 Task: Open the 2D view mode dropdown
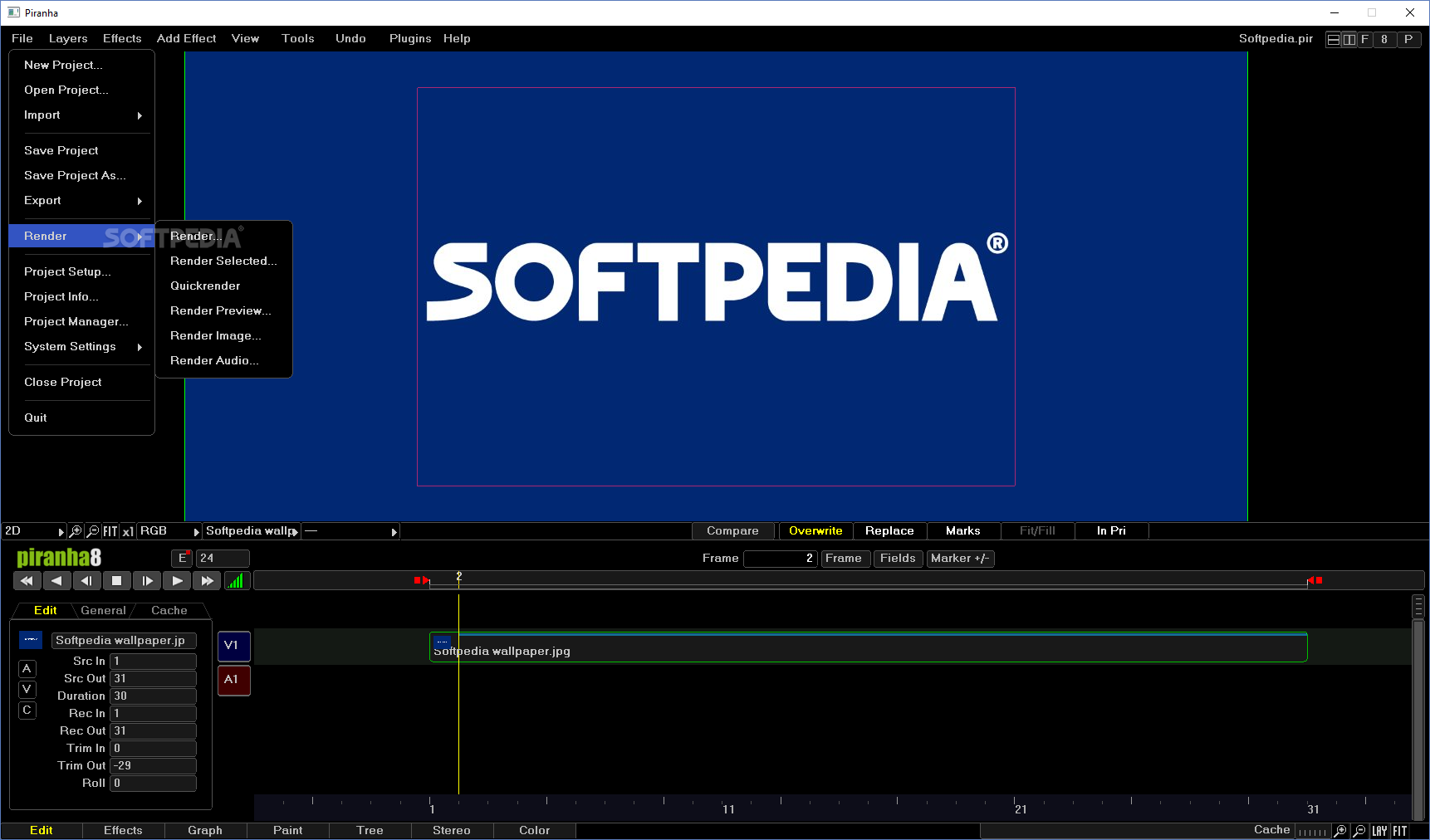point(34,531)
